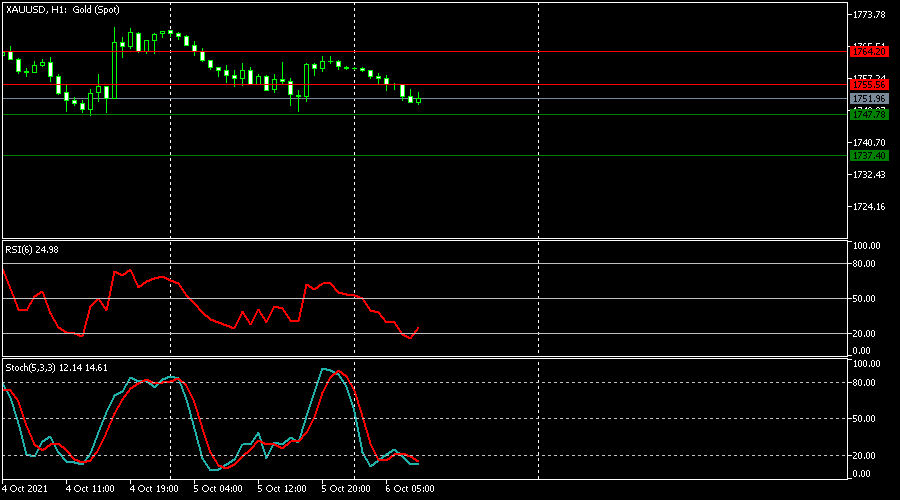Viewport: 900px width, 500px height.
Task: Click the 1732.43 price axis value
Action: 869,175
